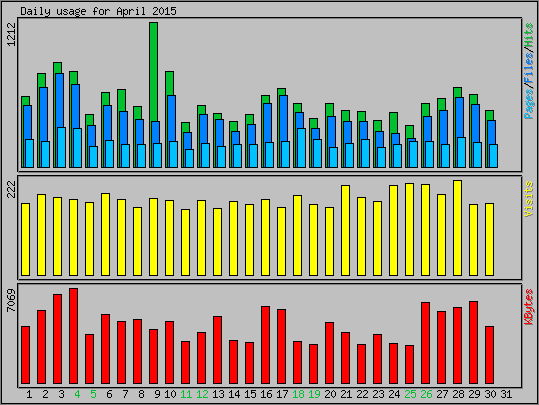The height and width of the screenshot is (405, 539).
Task: Click the red KBytes bar for day 29
Action: 473,342
